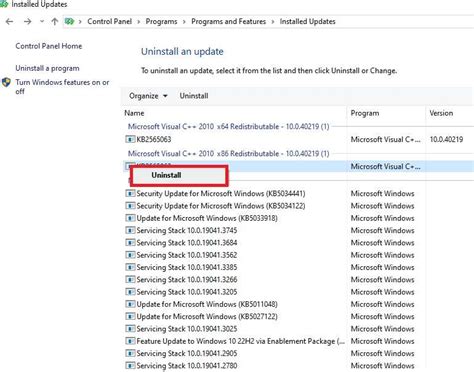Click icon of Servicing Stack 10.0.19041.3205
Screen dimensions: 474x372
(130, 292)
